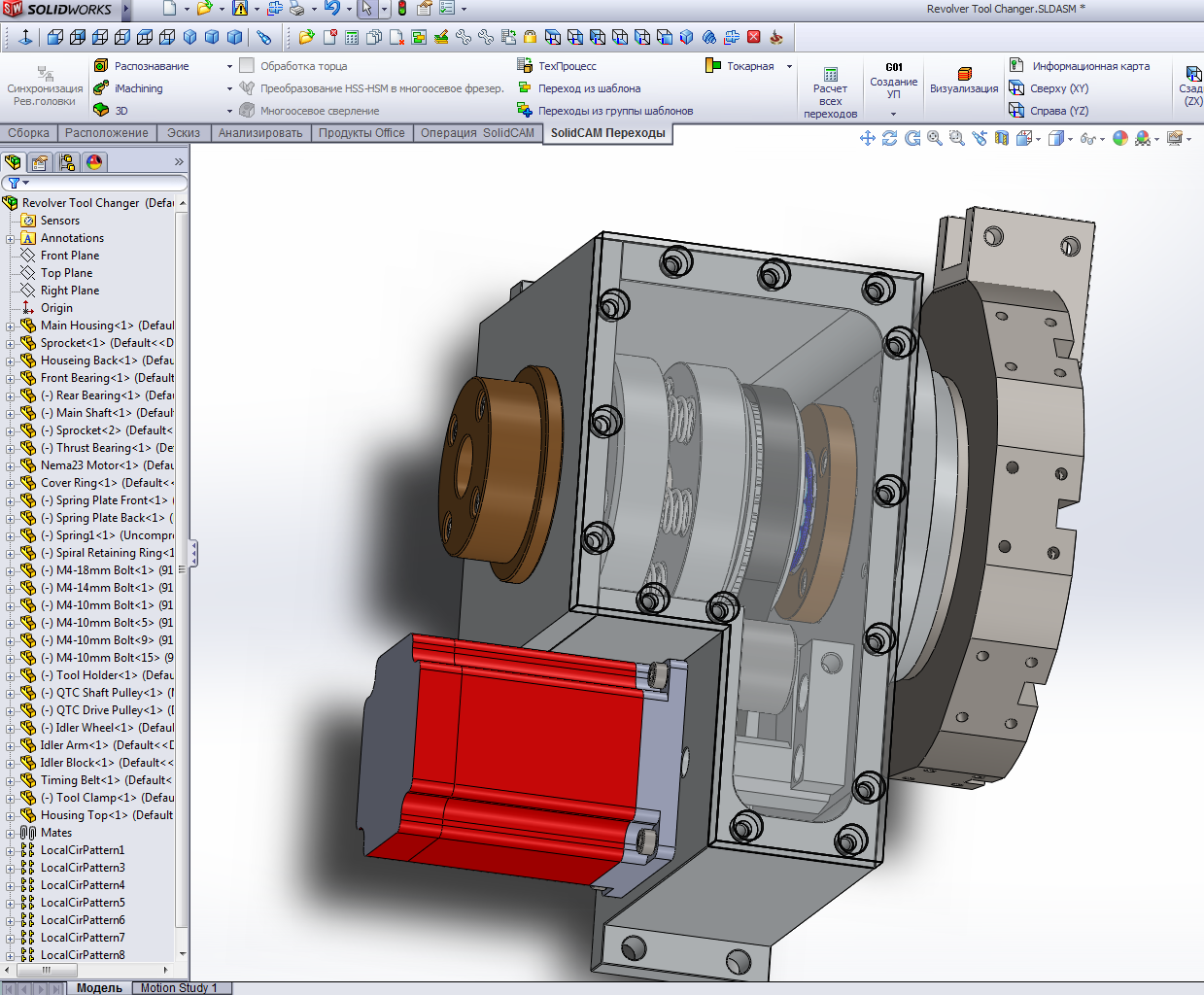Click the Rebuild traffic light icon

point(402,9)
